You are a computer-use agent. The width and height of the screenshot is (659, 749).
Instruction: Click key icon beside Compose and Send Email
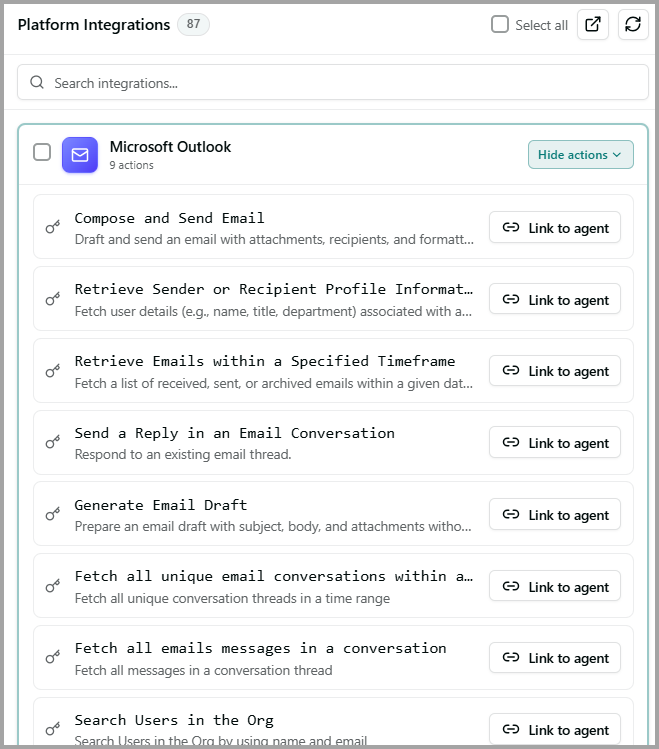click(53, 227)
